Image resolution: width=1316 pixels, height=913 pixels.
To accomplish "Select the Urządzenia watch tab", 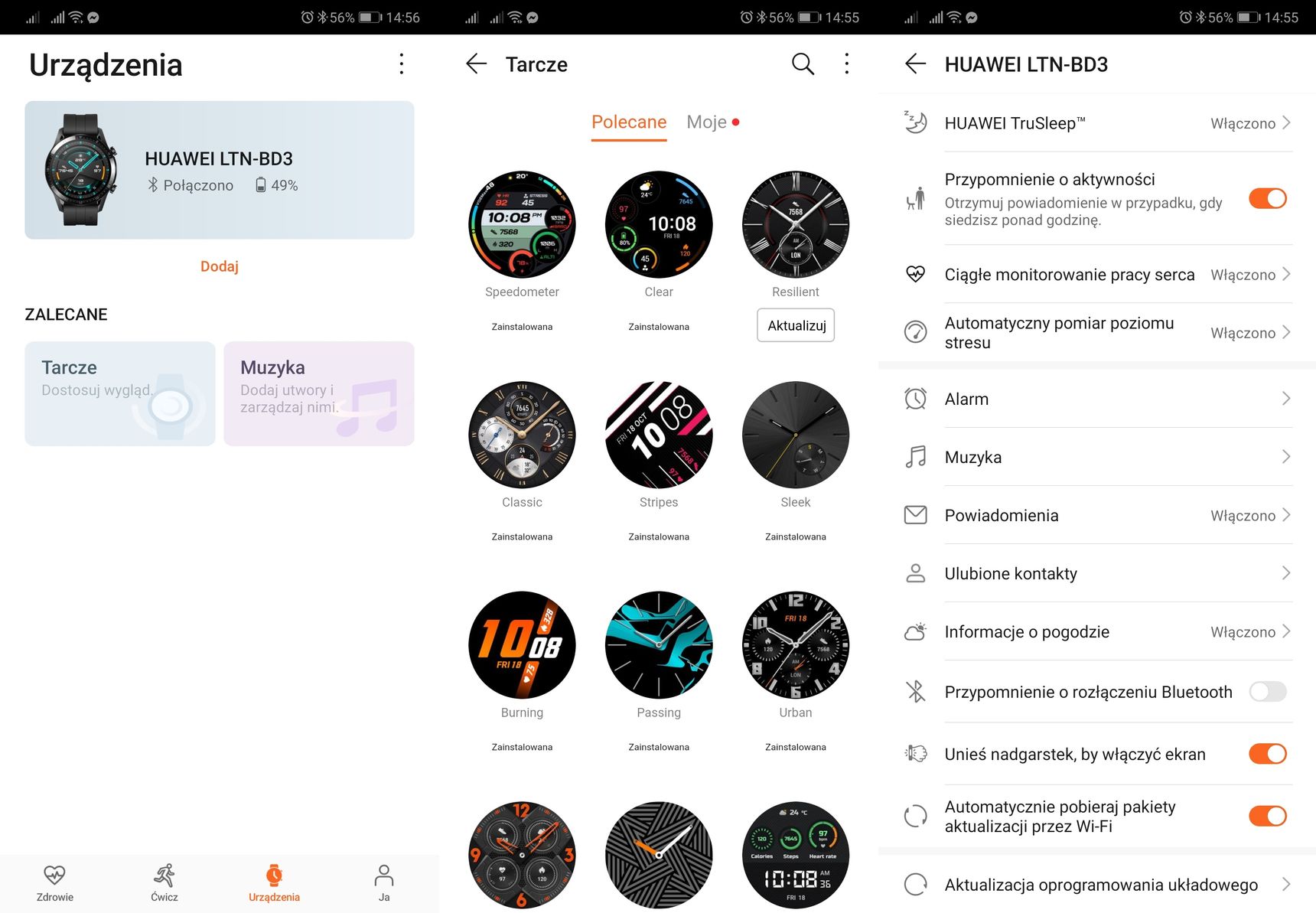I will coord(274,883).
